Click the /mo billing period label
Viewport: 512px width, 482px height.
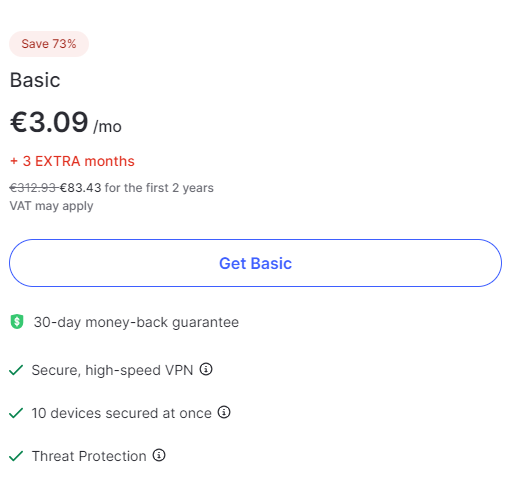(107, 127)
